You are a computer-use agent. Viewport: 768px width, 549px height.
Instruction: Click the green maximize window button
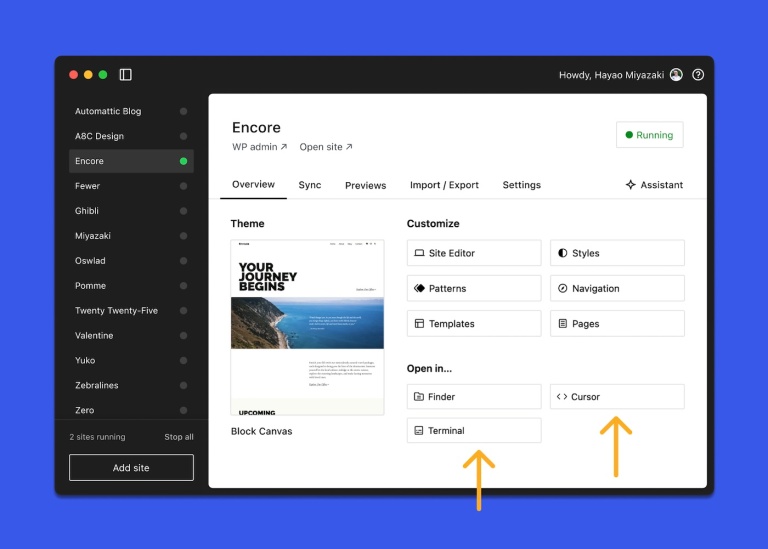tap(103, 74)
